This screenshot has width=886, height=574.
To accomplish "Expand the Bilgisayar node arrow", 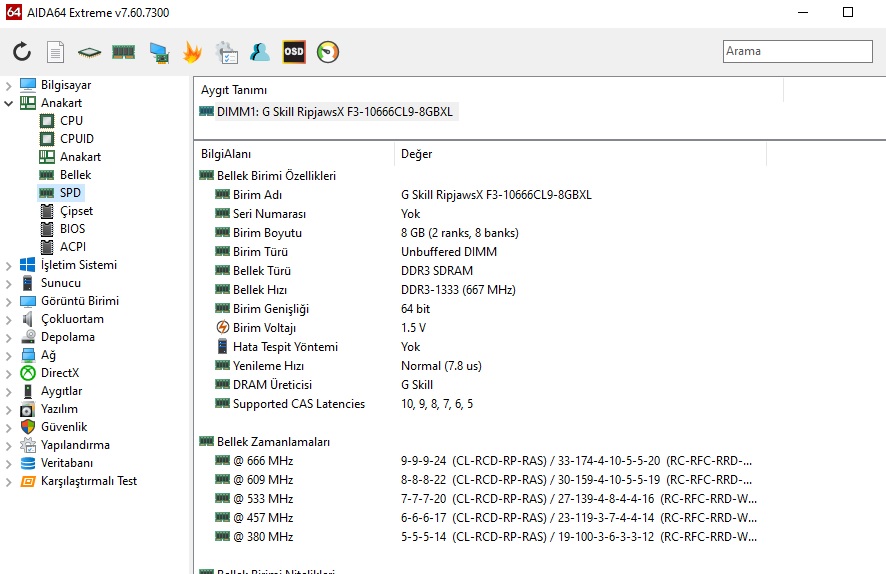I will tap(8, 86).
